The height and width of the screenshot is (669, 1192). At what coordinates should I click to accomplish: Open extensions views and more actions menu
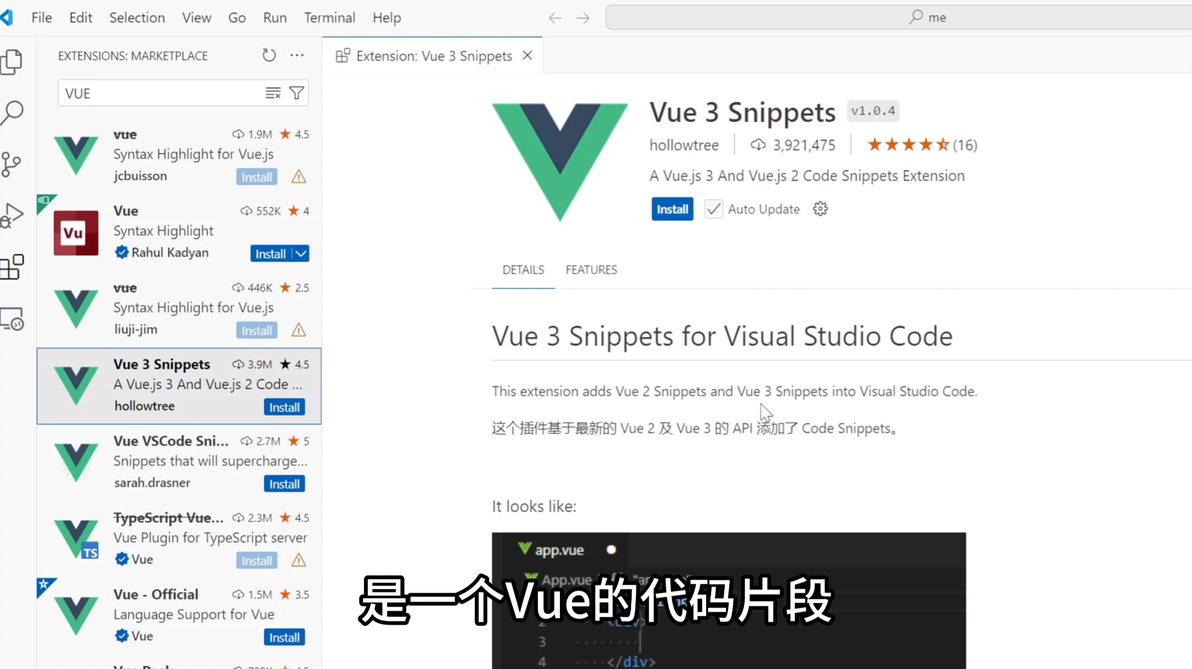click(297, 55)
